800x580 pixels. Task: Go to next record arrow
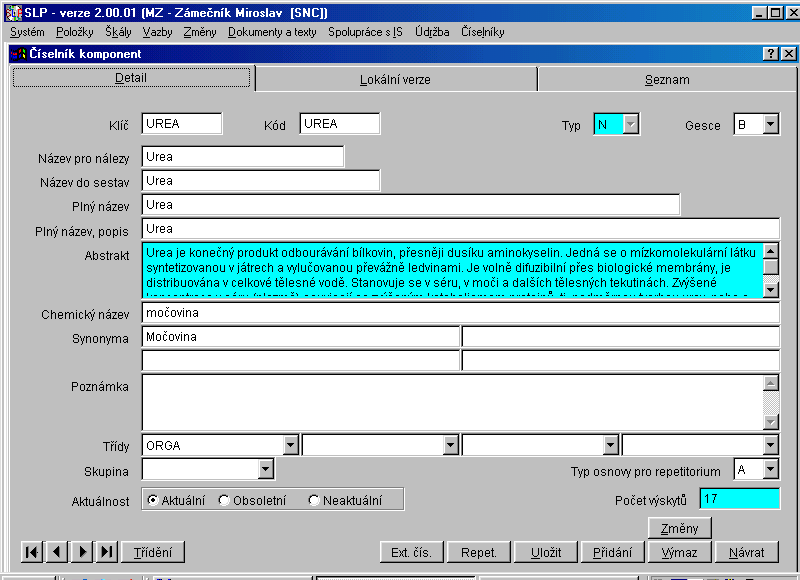point(82,552)
